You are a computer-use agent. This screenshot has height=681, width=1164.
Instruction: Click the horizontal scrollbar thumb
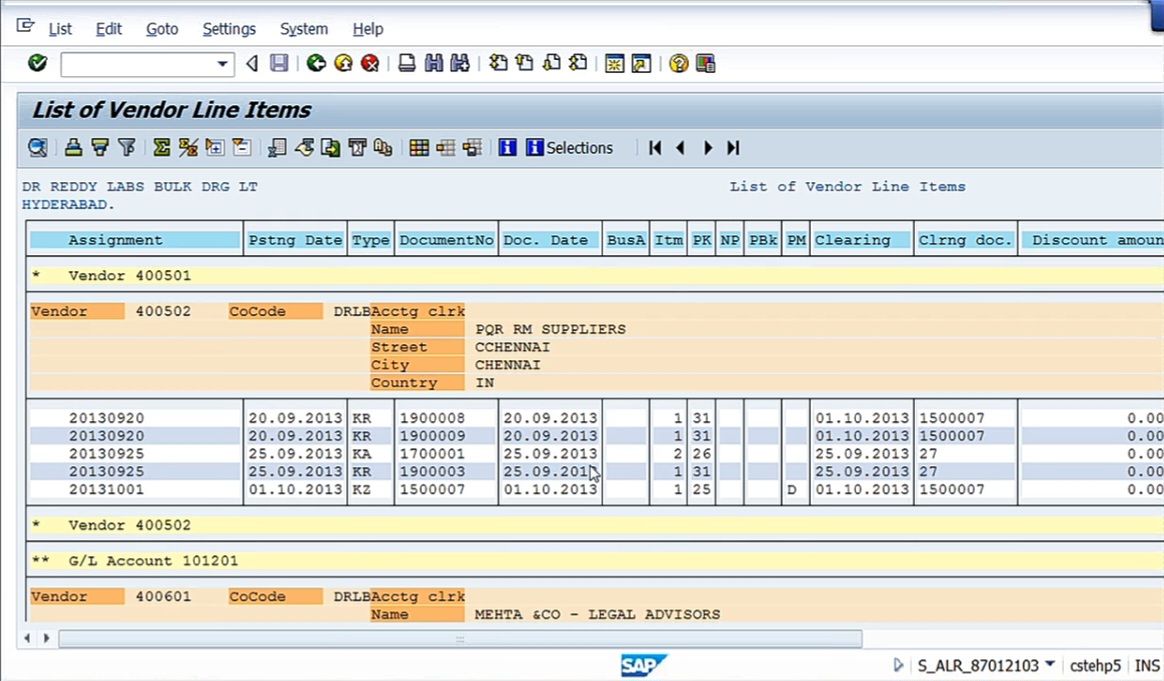[460, 639]
